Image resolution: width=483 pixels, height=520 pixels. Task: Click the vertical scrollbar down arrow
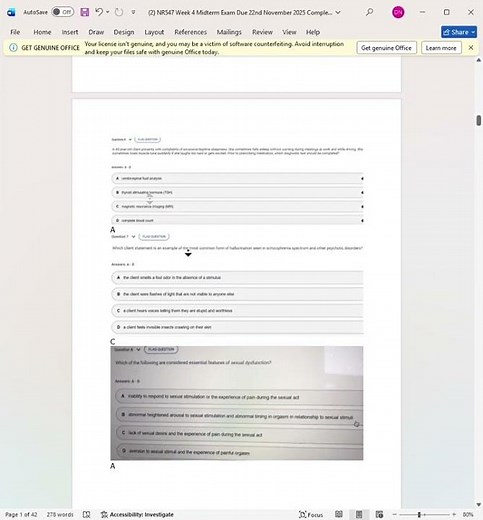[x=479, y=505]
